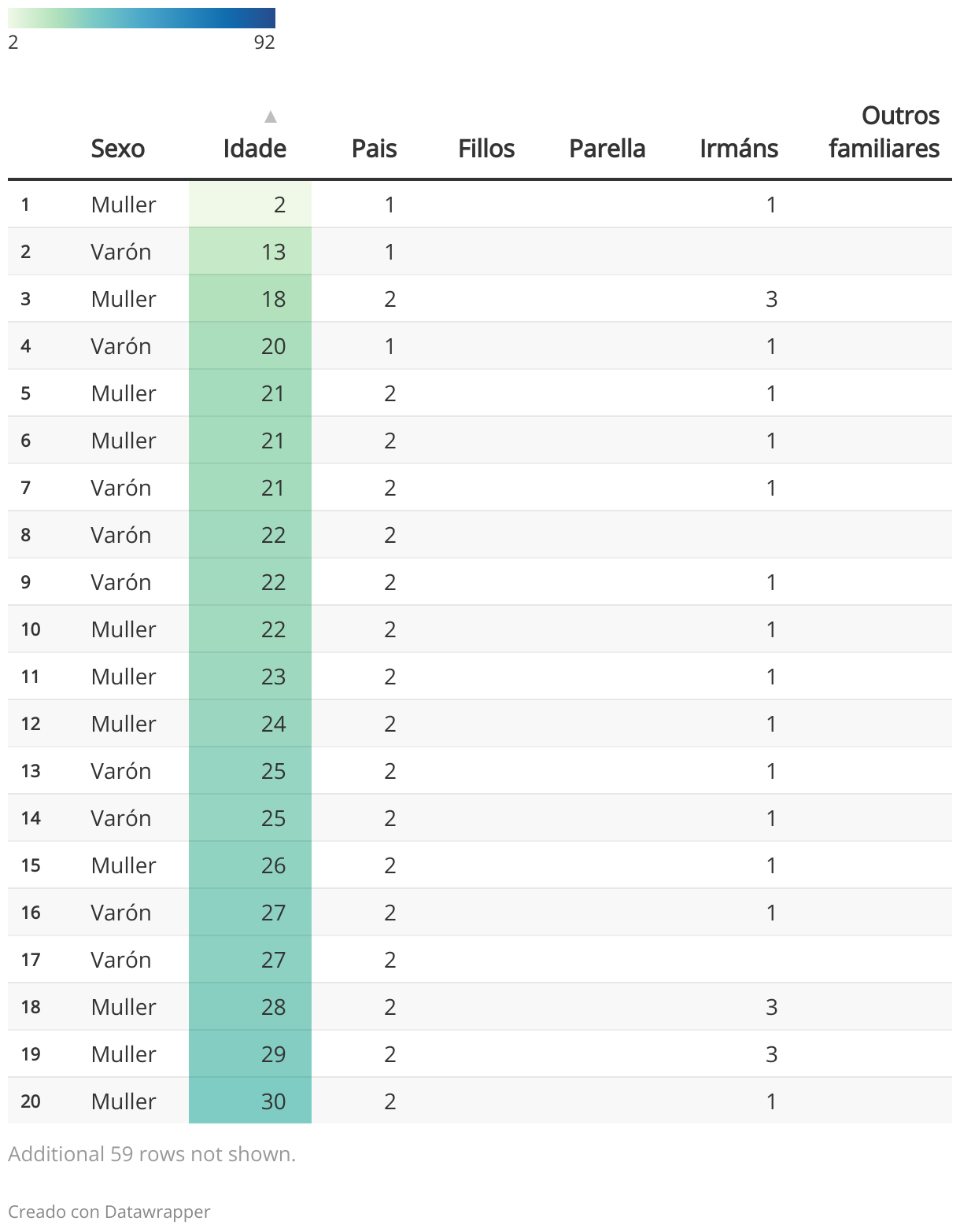
Task: Click the color gradient legend bar
Action: [142, 18]
